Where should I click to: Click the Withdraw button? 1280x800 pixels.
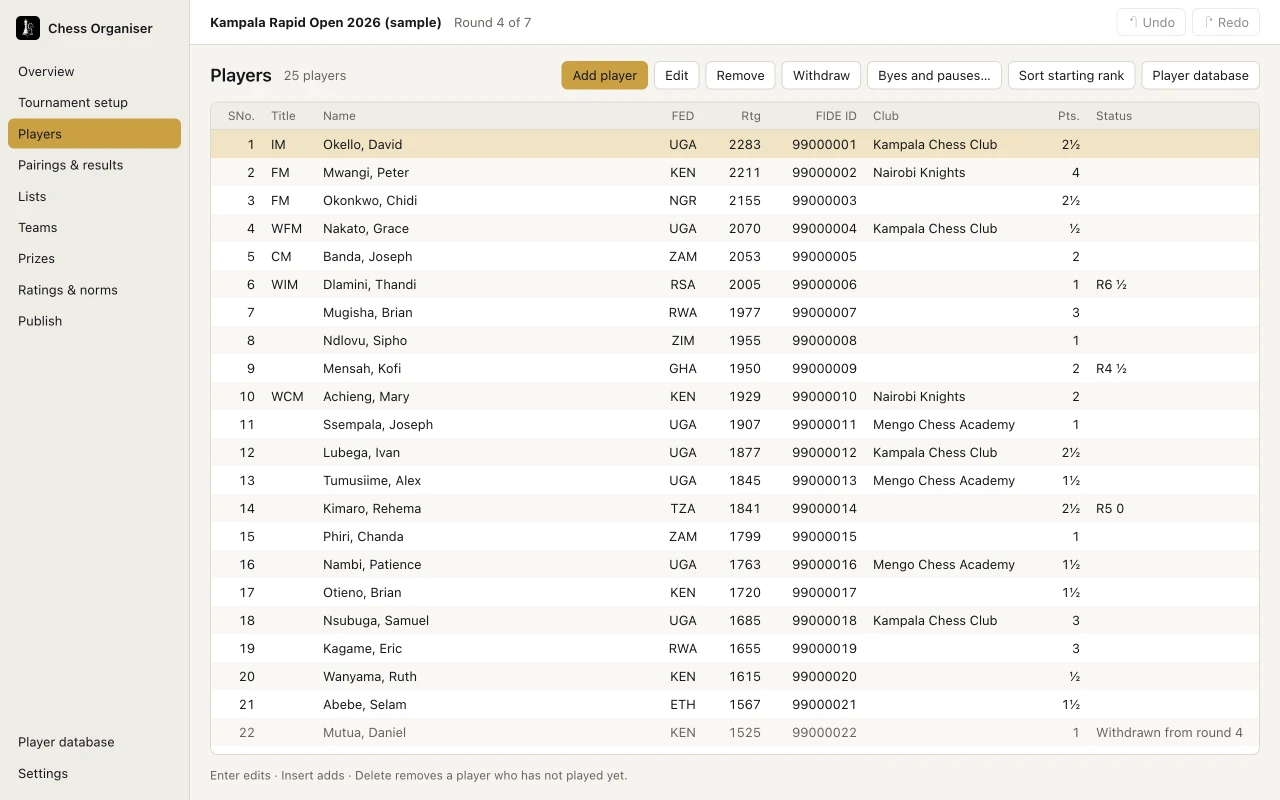pyautogui.click(x=821, y=75)
